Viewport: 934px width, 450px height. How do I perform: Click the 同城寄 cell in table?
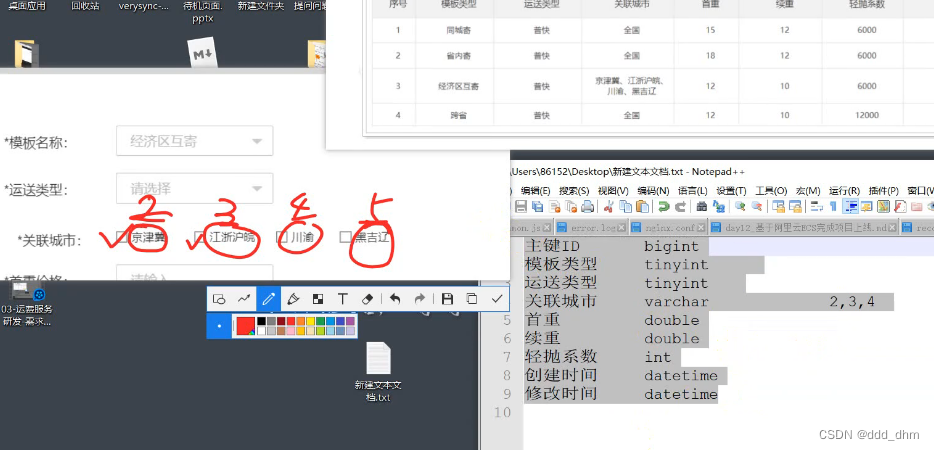458,30
